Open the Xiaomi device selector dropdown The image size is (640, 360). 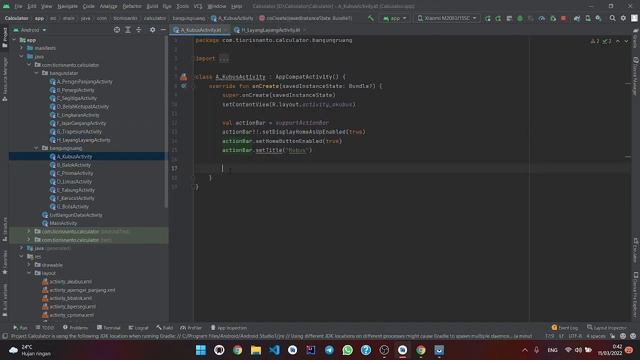[447, 18]
